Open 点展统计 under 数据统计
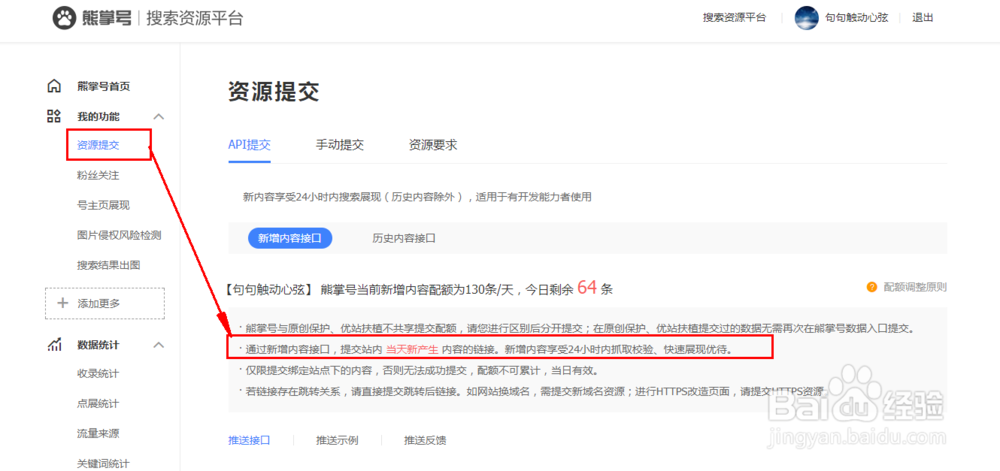 pos(98,403)
